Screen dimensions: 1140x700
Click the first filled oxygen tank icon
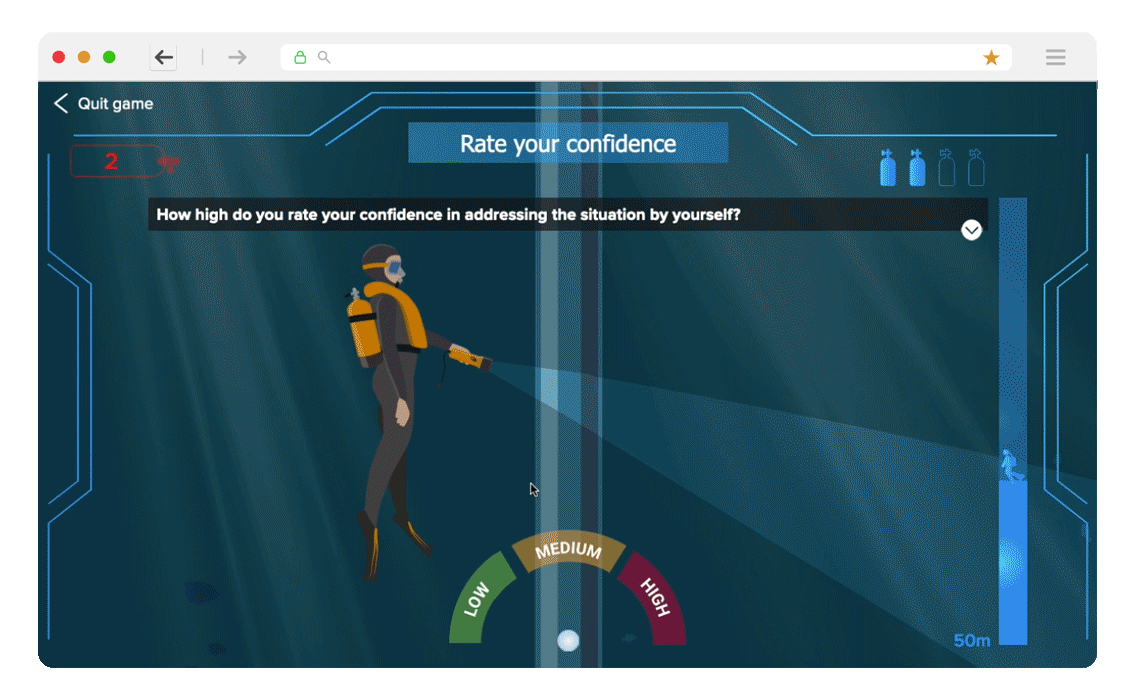click(887, 168)
